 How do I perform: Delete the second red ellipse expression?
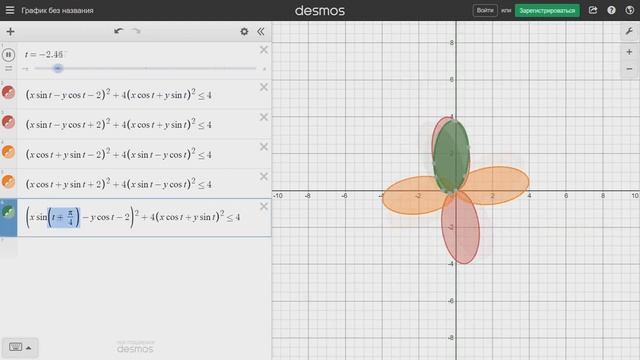click(264, 117)
